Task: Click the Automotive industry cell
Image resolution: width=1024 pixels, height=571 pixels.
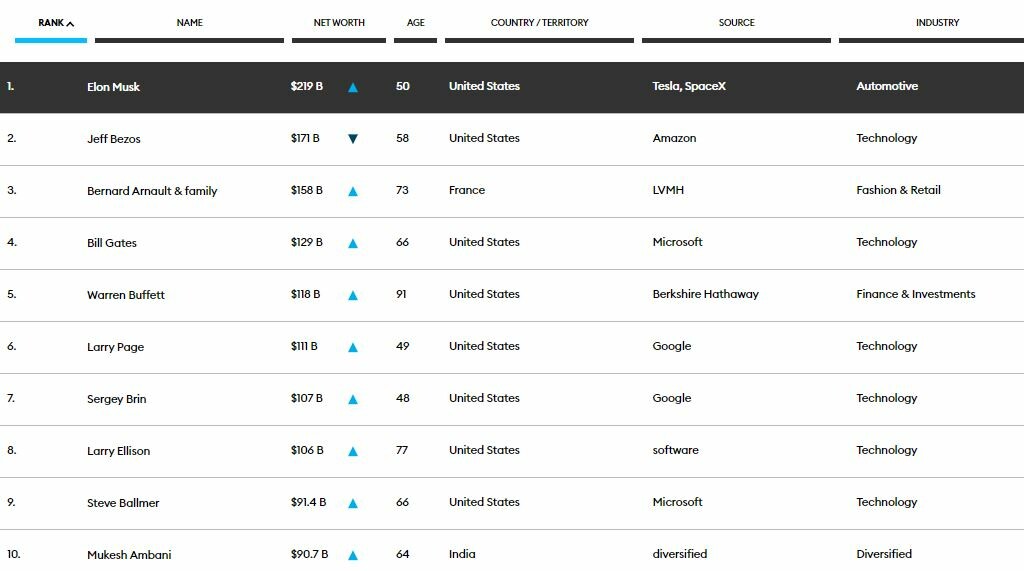Action: [x=887, y=86]
